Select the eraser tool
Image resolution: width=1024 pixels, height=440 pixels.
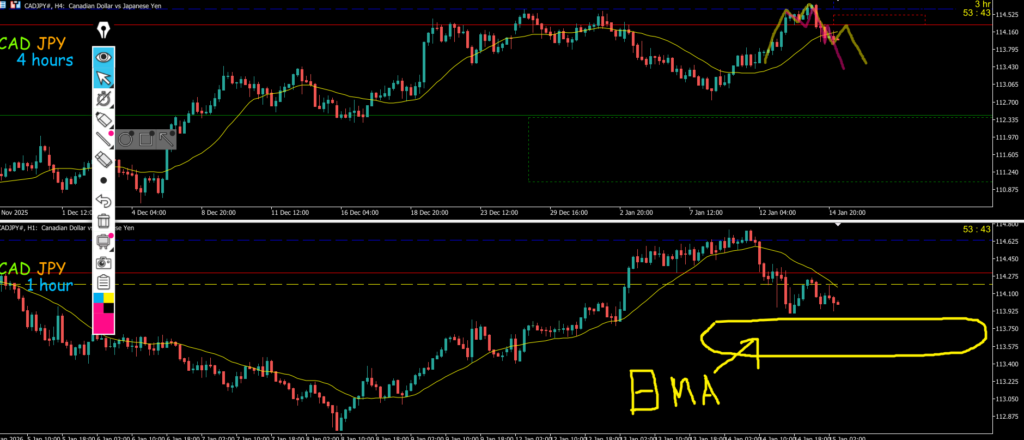104,159
